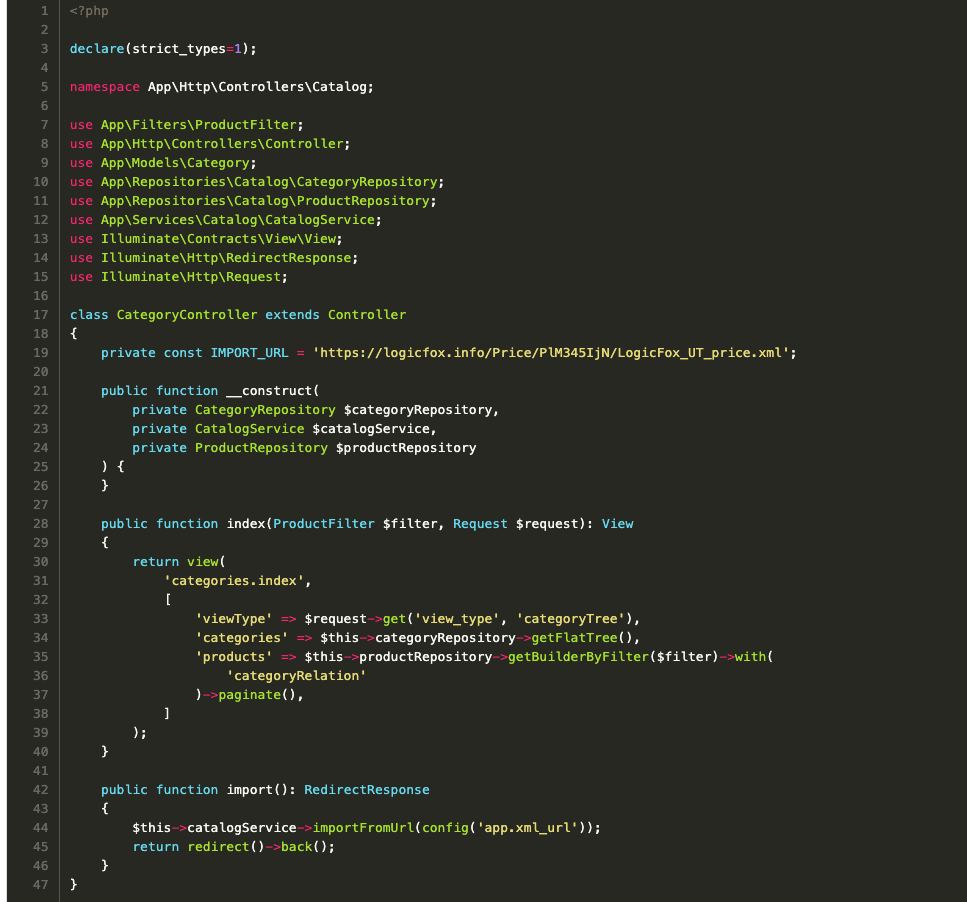Click the 'import' method name on line 42
The width and height of the screenshot is (967, 902).
pyautogui.click(x=249, y=790)
